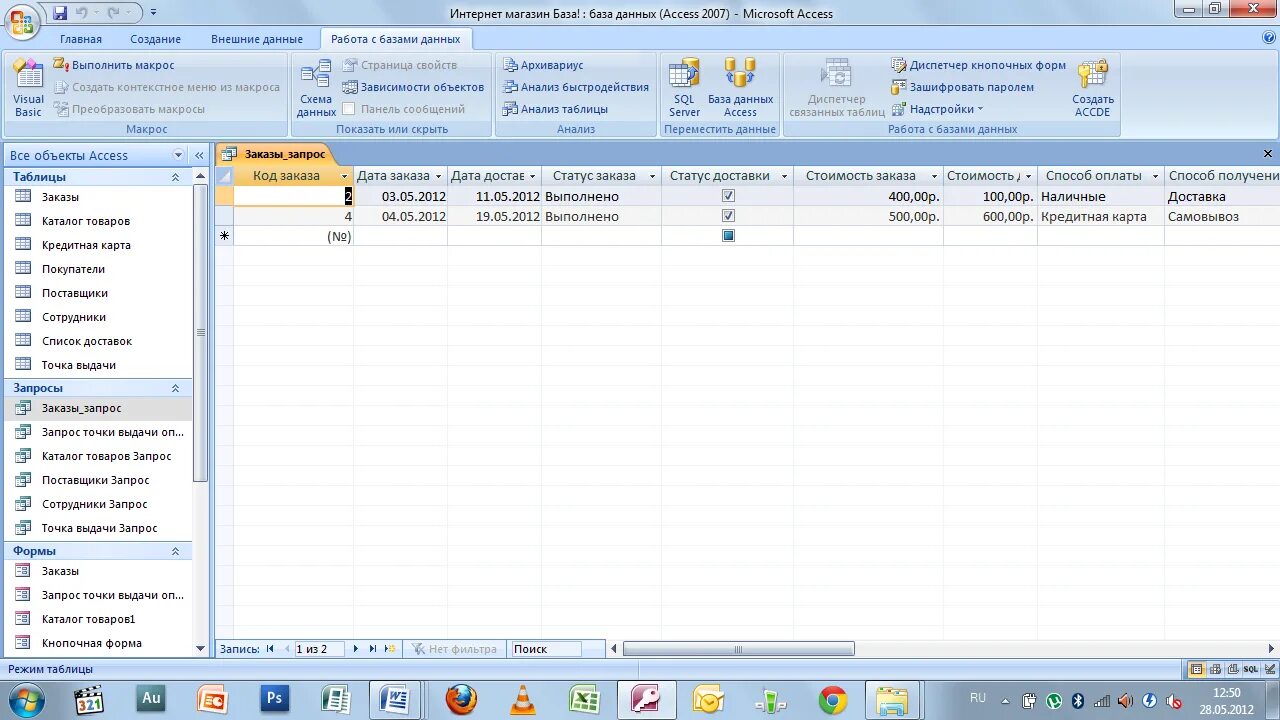Switch to SQL view in status bar

(1251, 669)
